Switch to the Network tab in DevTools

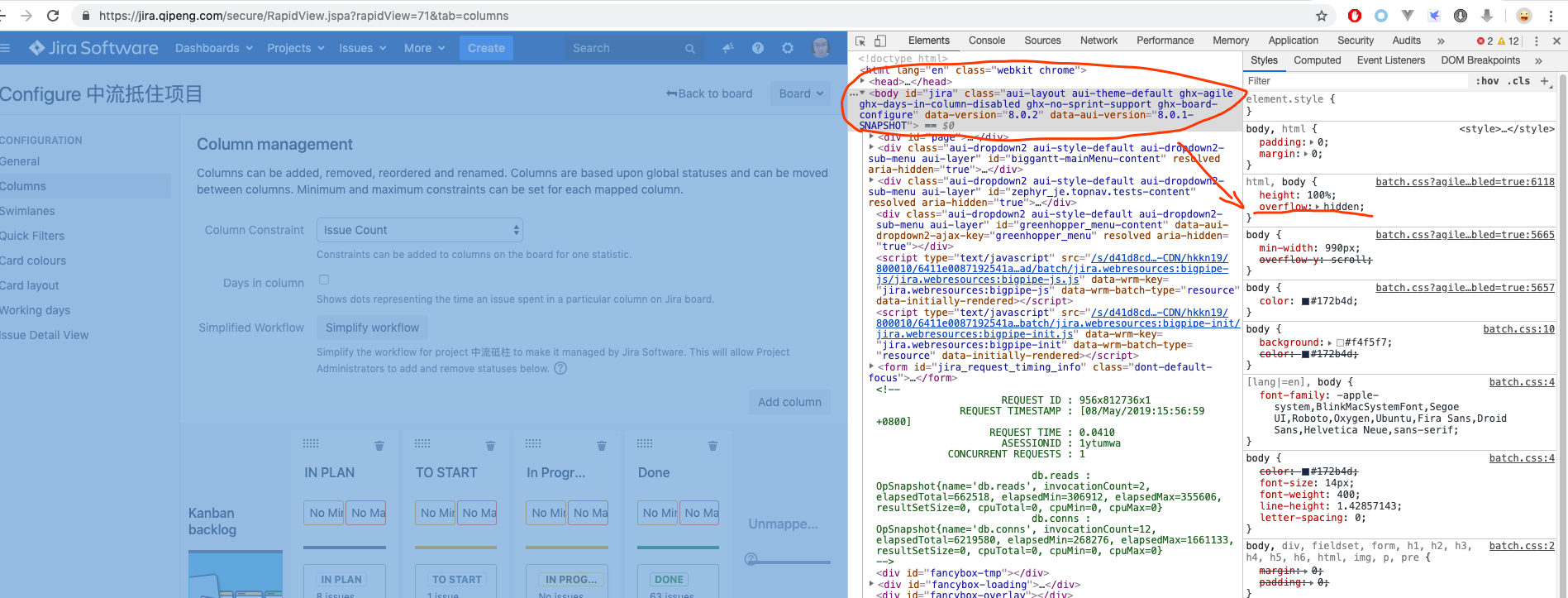click(x=1099, y=41)
